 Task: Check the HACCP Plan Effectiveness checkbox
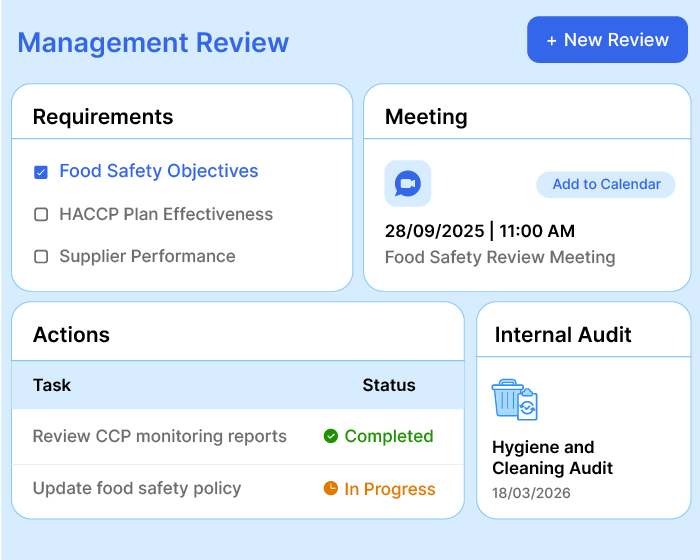click(x=41, y=214)
